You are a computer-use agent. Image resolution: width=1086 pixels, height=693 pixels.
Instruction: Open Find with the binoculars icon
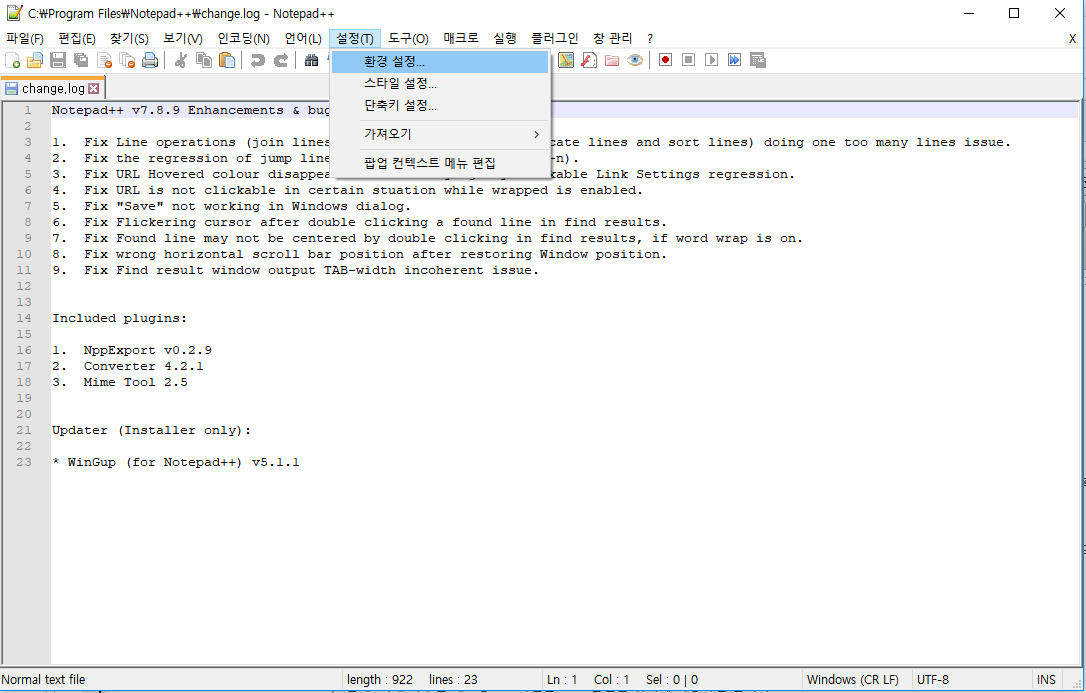(312, 61)
